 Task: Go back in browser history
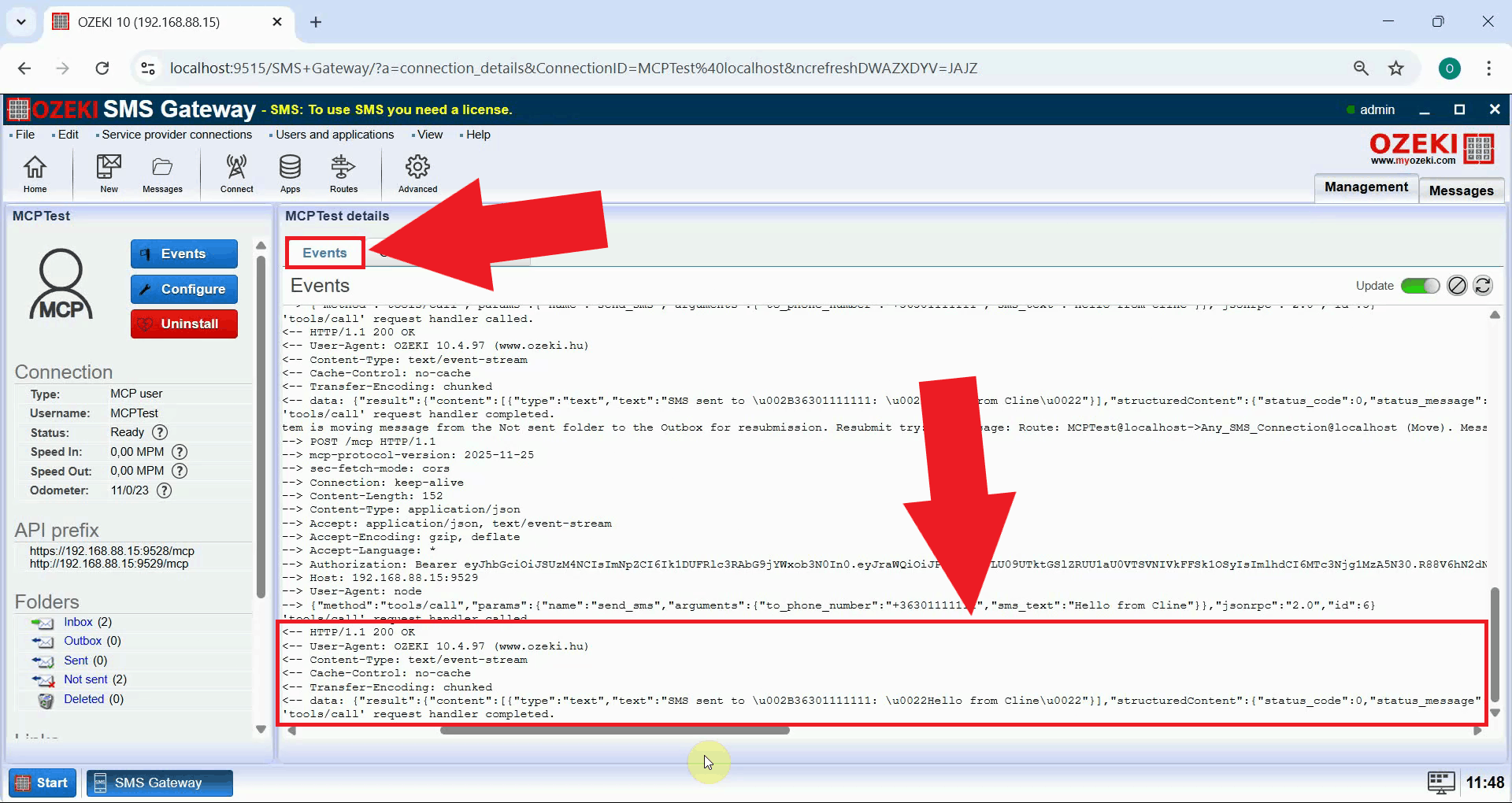click(x=24, y=68)
